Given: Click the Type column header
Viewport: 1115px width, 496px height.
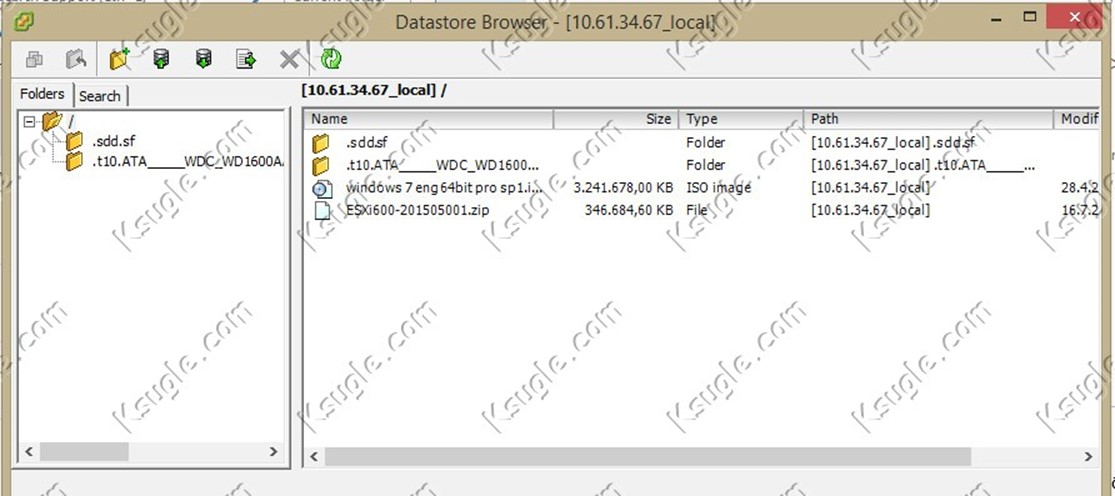Looking at the screenshot, I should click(x=741, y=119).
